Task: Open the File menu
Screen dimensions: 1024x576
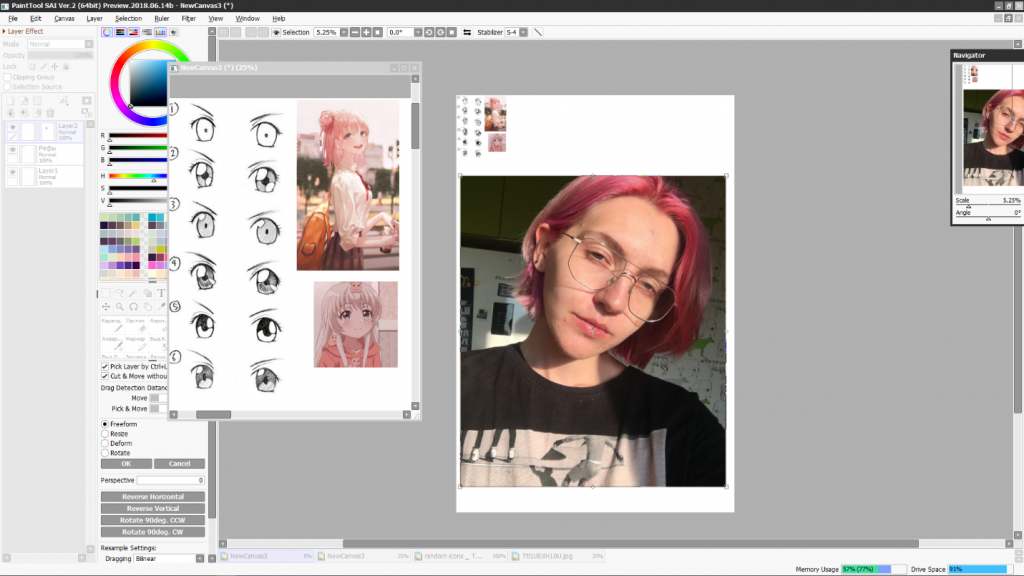Action: (13, 18)
